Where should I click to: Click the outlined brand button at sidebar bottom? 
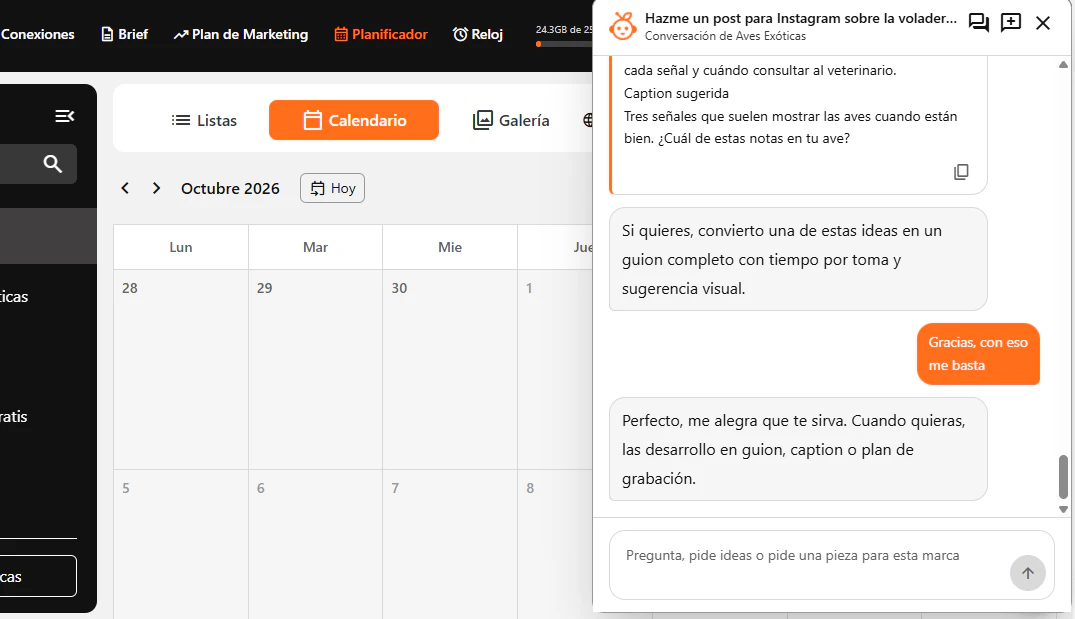pos(38,576)
